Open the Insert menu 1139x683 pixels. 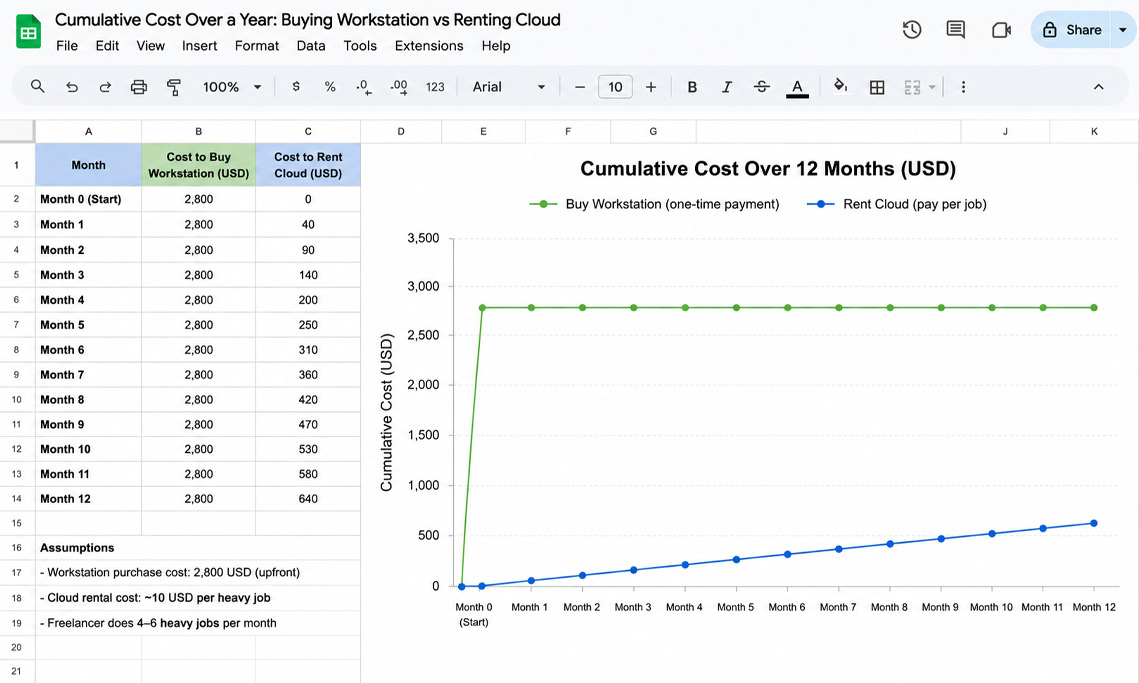[x=199, y=46]
